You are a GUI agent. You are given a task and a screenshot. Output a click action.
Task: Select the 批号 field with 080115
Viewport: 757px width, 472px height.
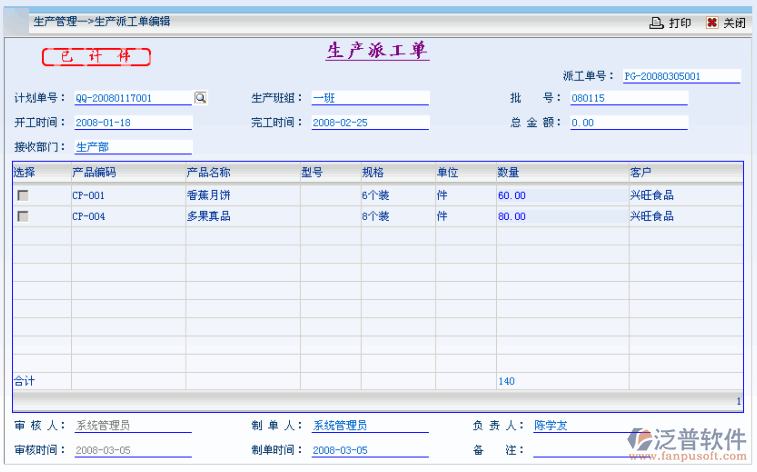click(x=628, y=98)
